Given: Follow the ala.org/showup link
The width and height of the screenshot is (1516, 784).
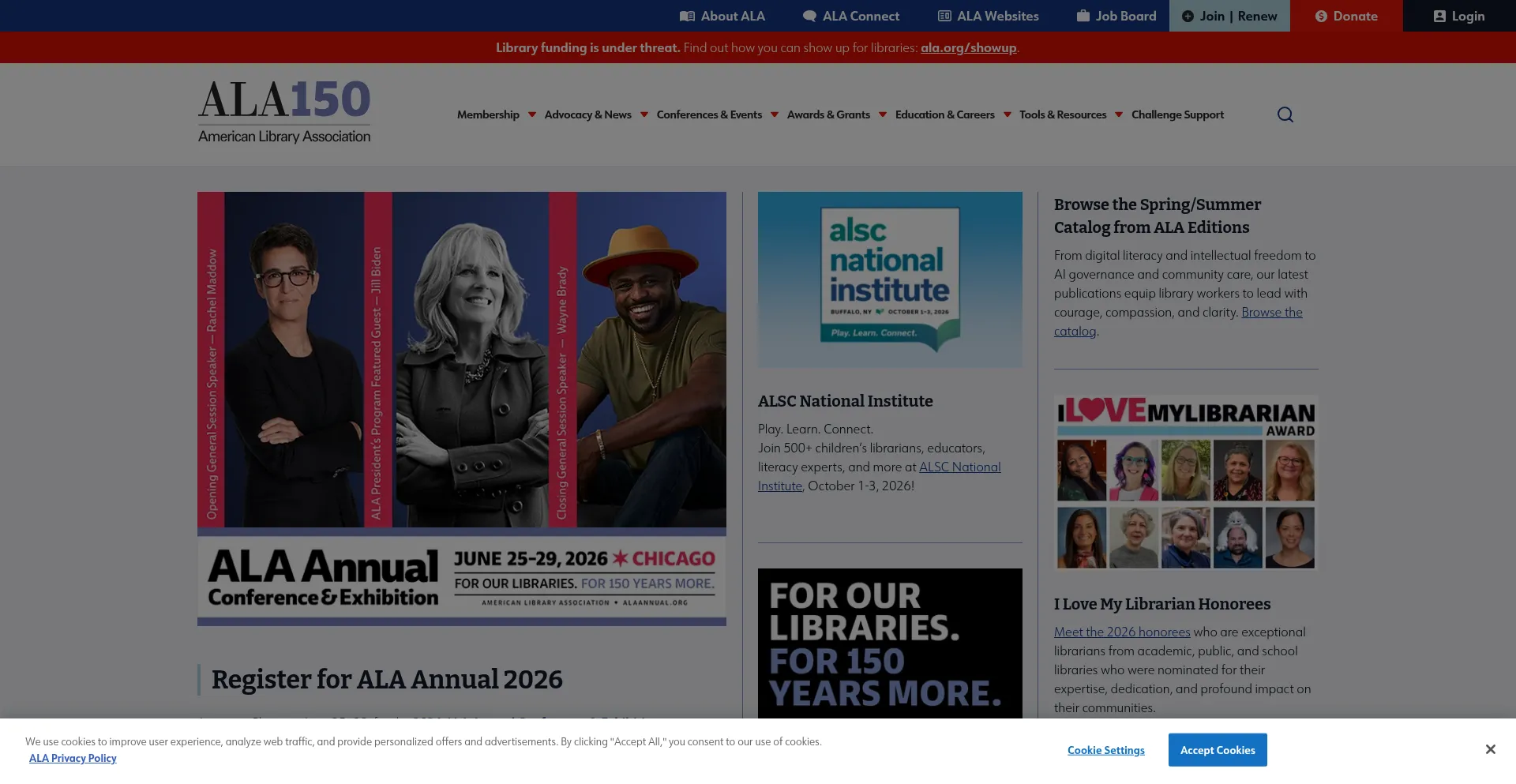Looking at the screenshot, I should click(x=968, y=47).
